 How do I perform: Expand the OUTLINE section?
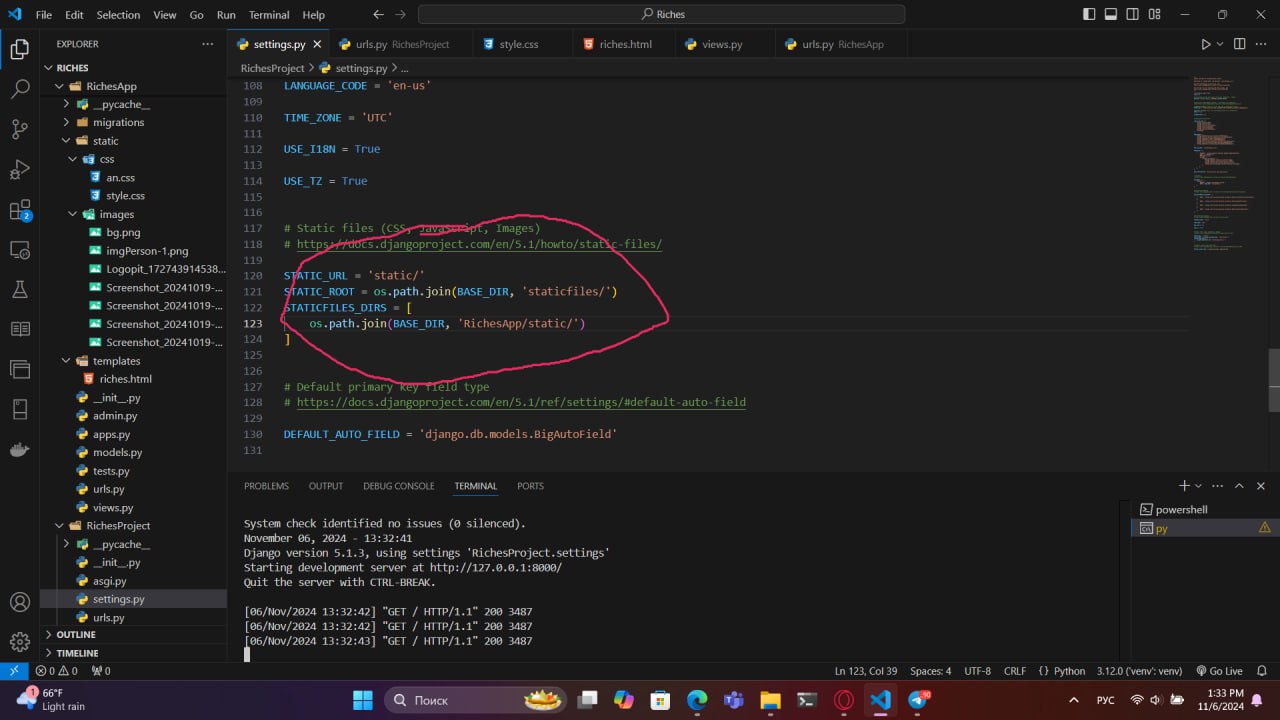76,635
